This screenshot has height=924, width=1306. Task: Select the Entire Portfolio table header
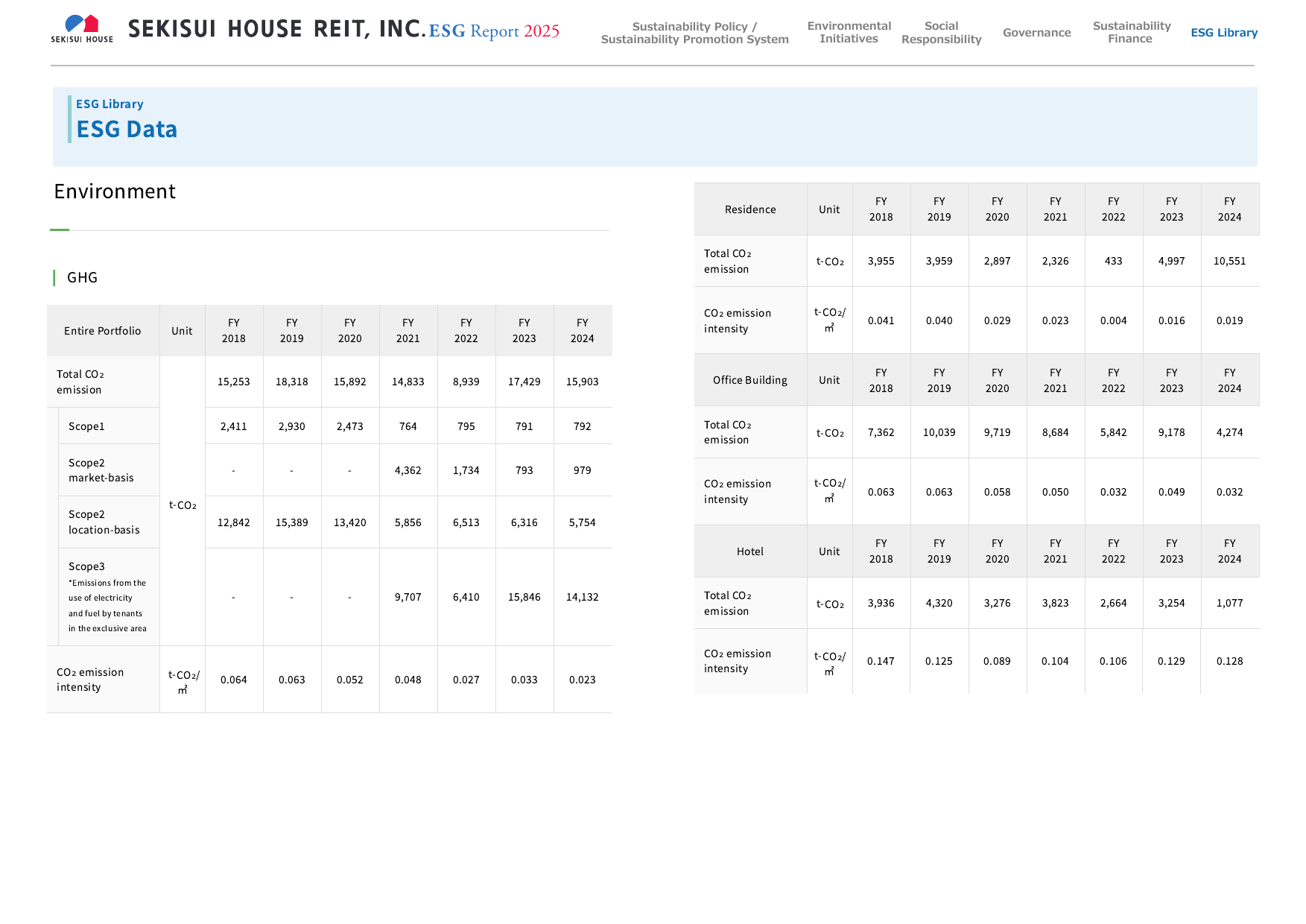103,331
